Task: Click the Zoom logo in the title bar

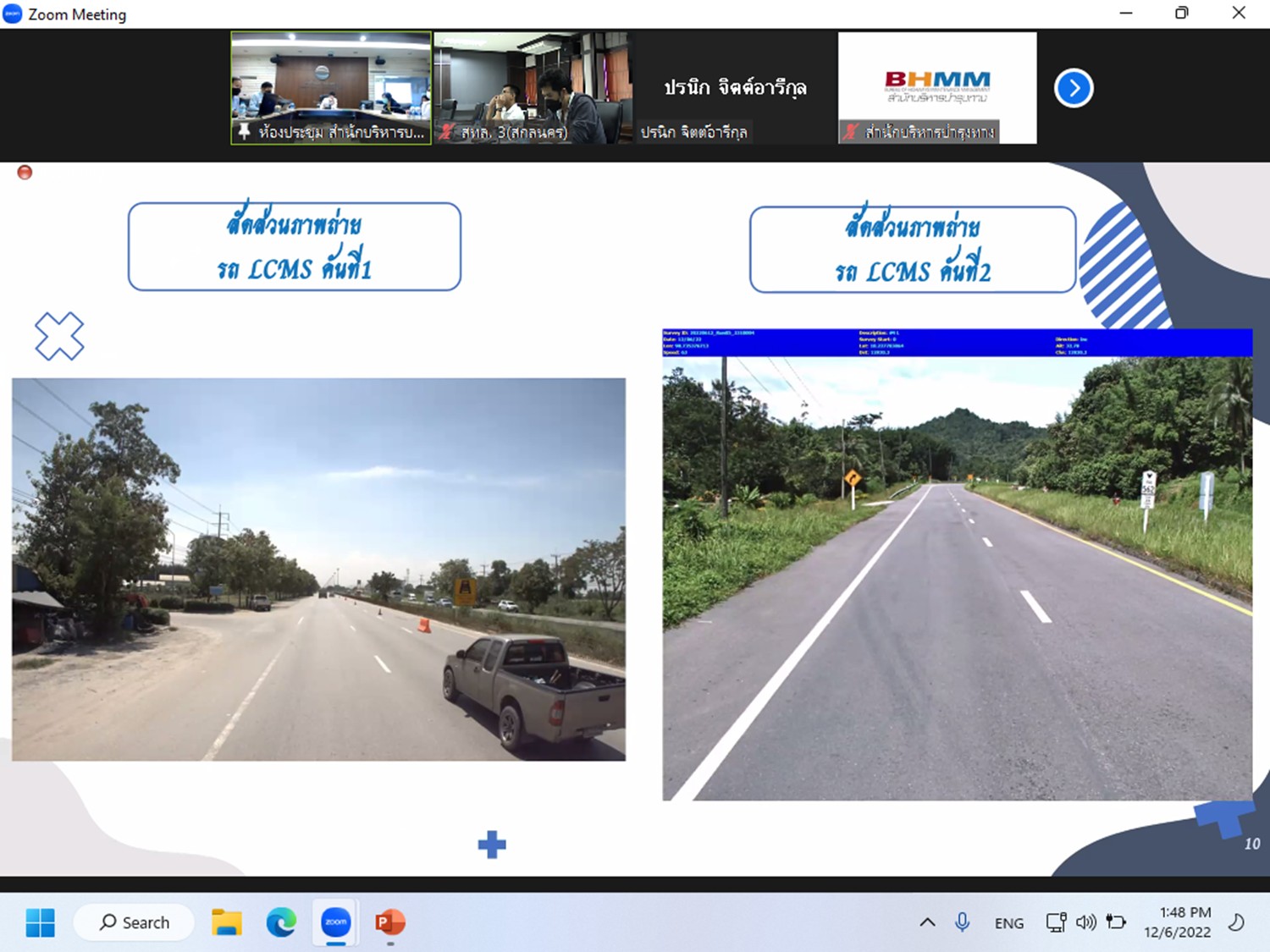Action: tap(12, 14)
